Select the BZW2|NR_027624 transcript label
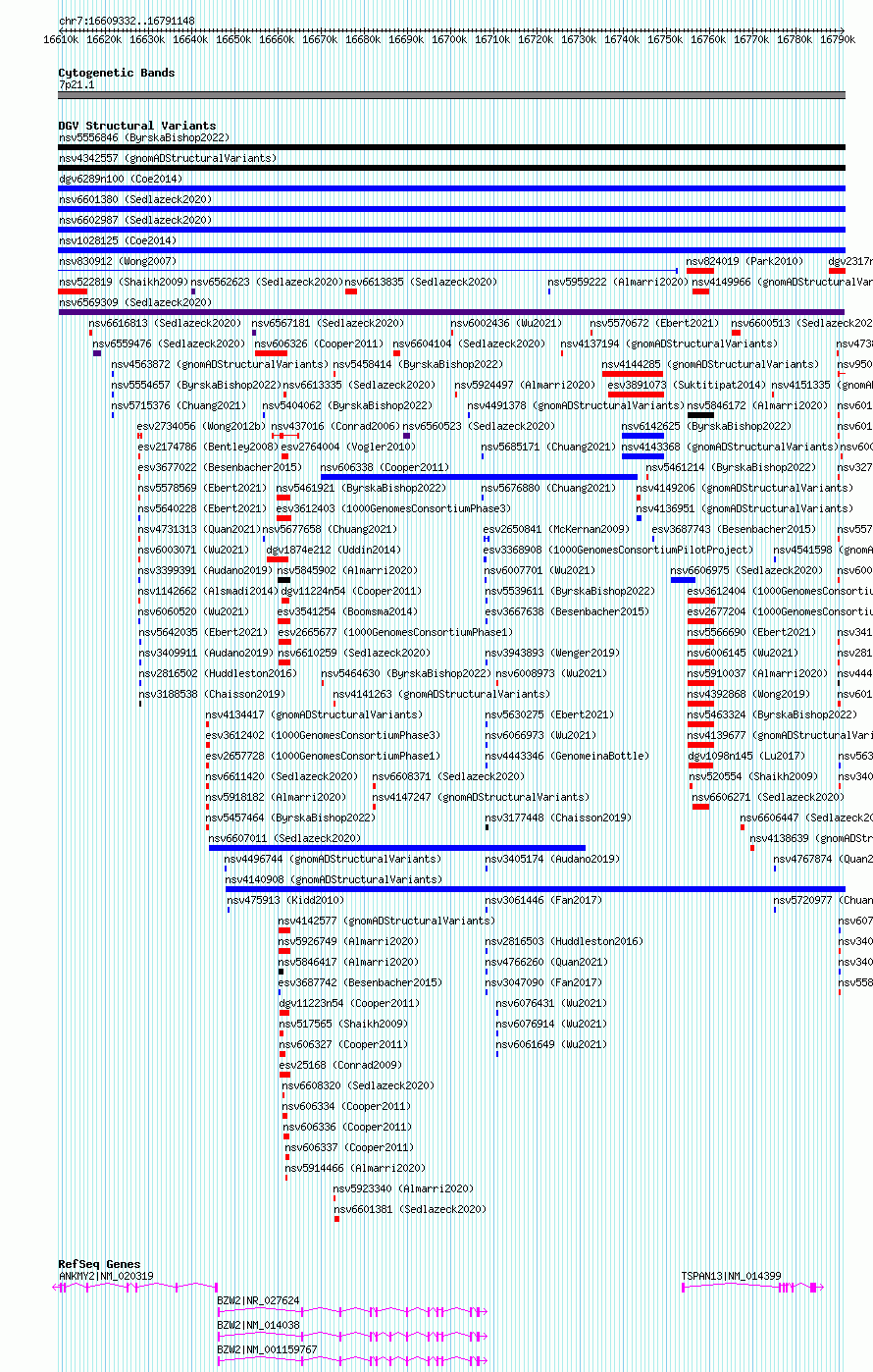The width and height of the screenshot is (873, 1372). pos(259,1301)
